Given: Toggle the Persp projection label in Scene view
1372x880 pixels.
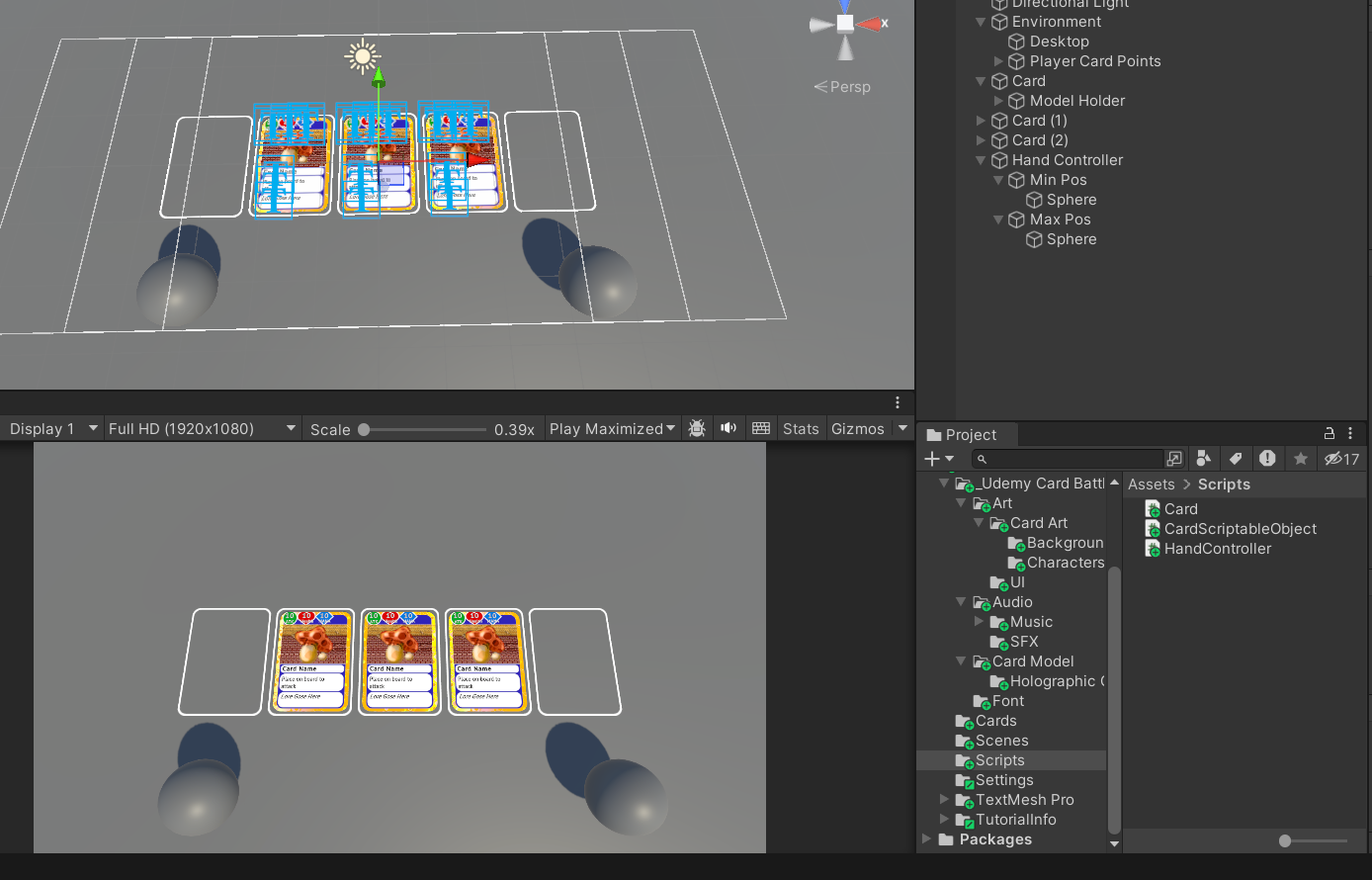Looking at the screenshot, I should tap(842, 87).
